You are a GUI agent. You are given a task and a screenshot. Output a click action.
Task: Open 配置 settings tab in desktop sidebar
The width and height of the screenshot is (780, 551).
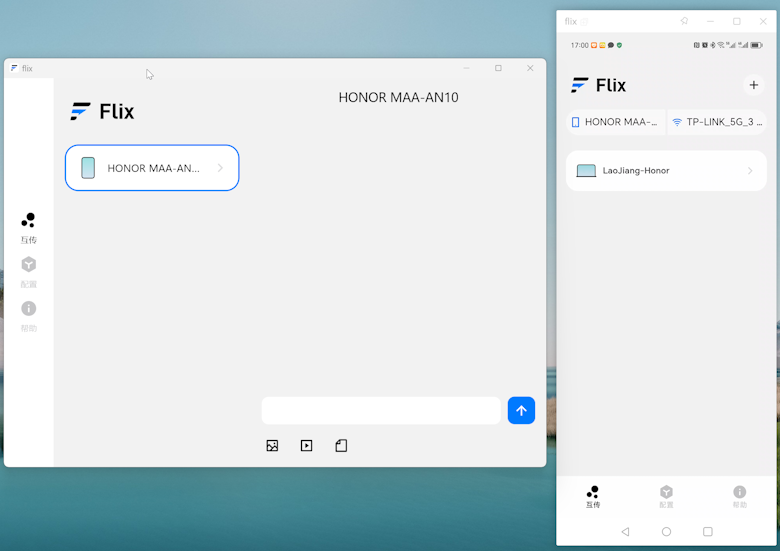point(28,272)
